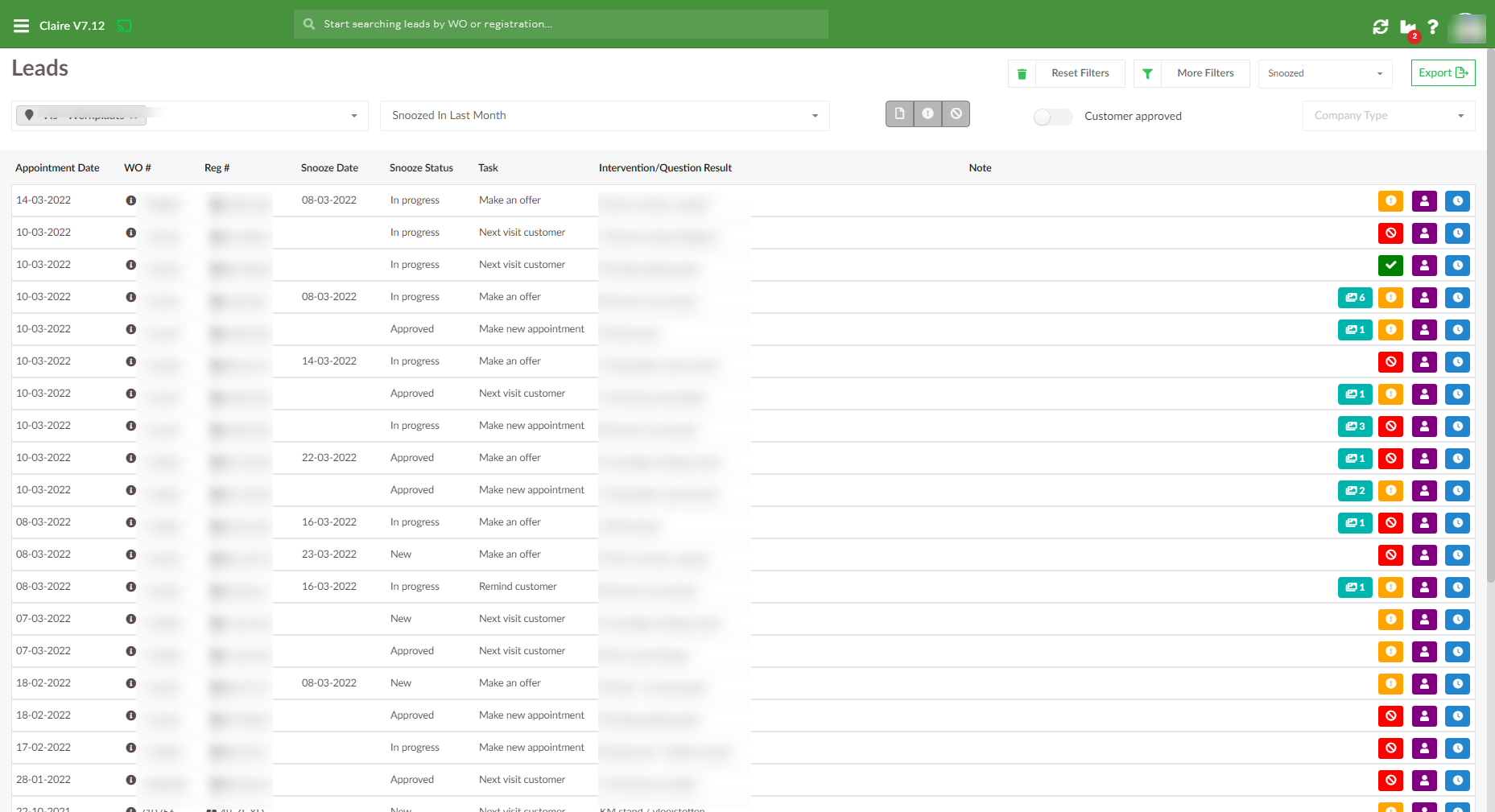
Task: Open the teal attachments badge showing 6
Action: (x=1355, y=298)
